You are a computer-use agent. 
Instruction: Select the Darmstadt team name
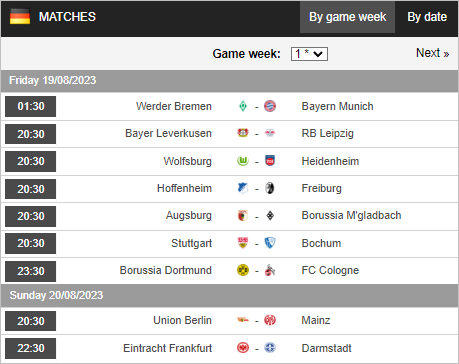pos(326,348)
